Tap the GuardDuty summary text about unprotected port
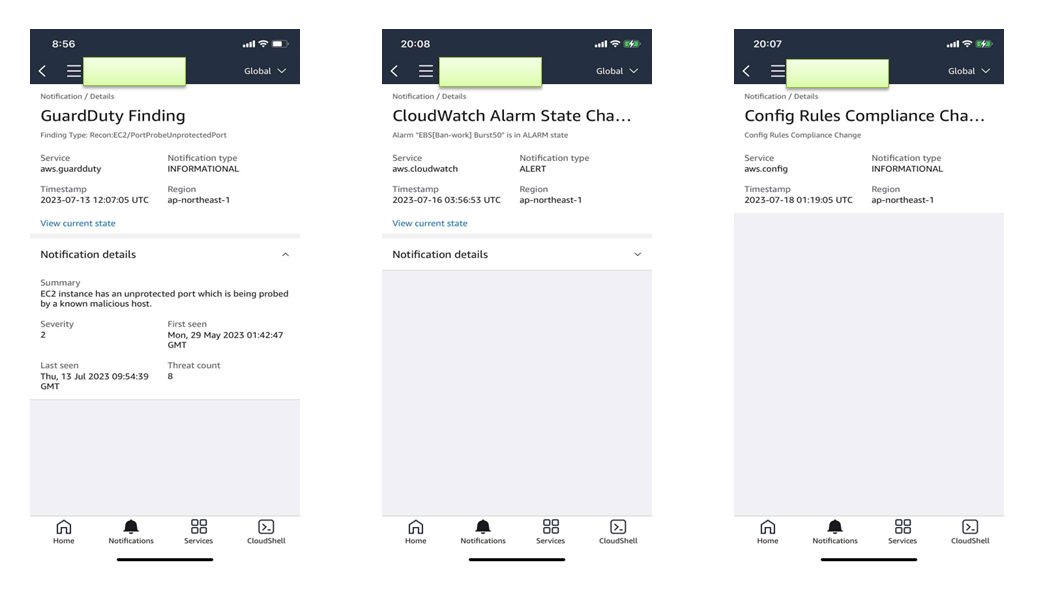1040x596 pixels. tap(164, 299)
